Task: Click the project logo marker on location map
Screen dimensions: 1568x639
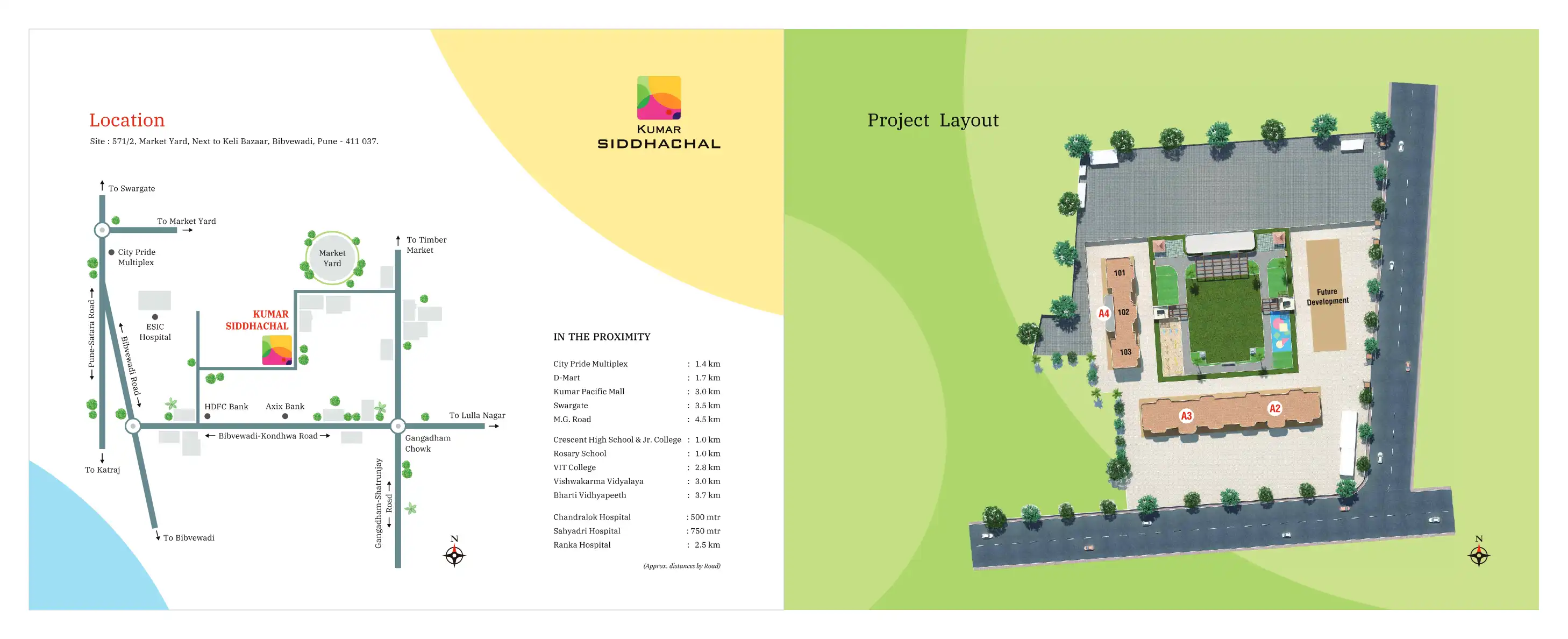Action: coord(277,350)
